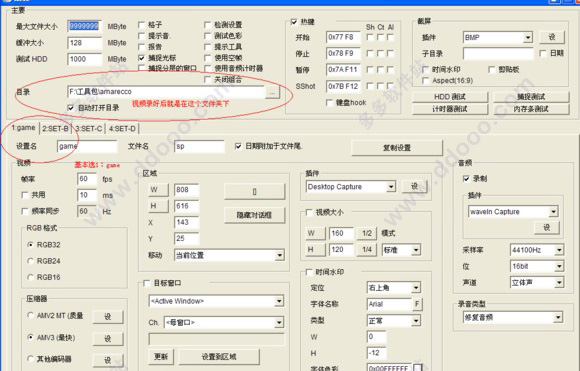Click the 设置到区域 button
This screenshot has height=371, width=580.
point(219,357)
